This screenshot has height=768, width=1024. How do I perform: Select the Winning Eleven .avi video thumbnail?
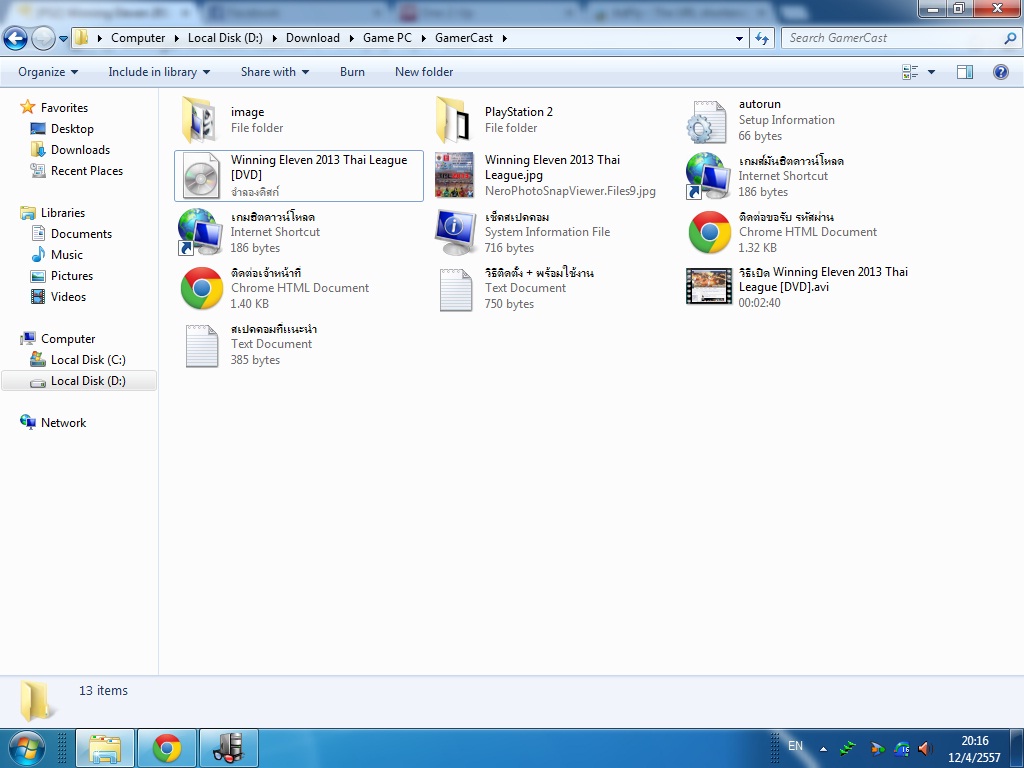(x=709, y=287)
